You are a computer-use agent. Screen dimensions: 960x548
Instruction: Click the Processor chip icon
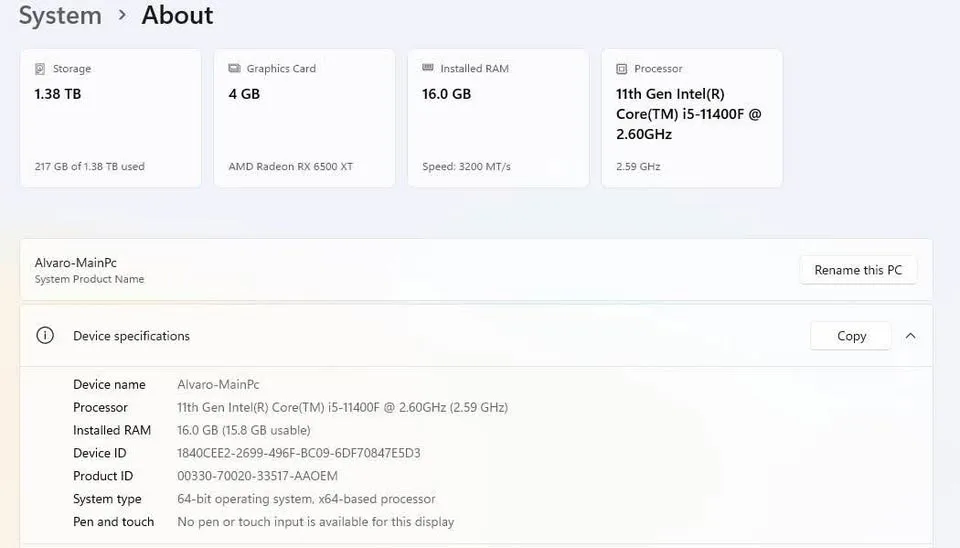tap(622, 69)
